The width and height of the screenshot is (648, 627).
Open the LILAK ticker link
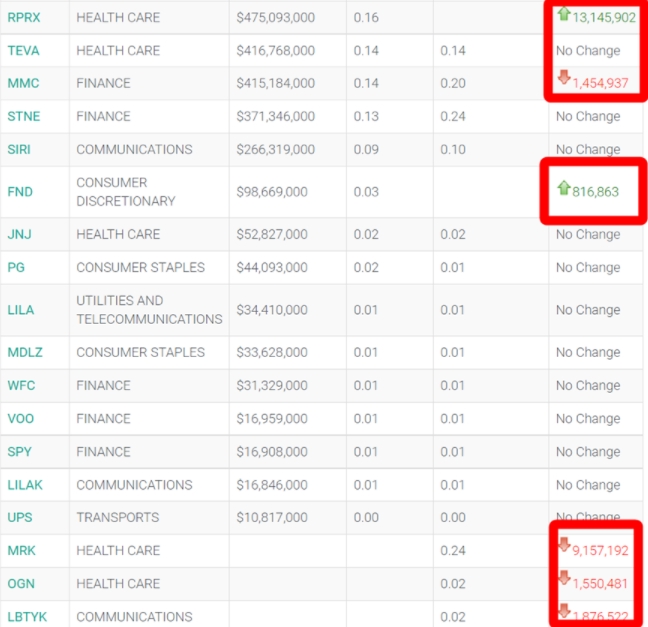pyautogui.click(x=25, y=485)
